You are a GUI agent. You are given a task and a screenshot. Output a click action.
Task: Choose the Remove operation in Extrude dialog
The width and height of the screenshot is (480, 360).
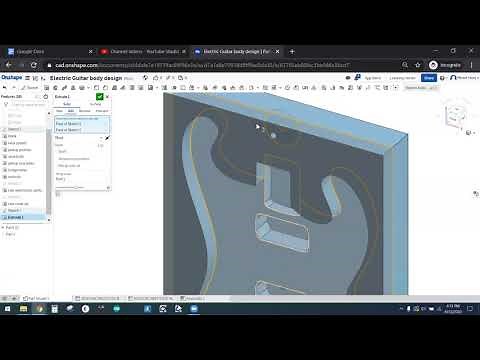coord(85,111)
